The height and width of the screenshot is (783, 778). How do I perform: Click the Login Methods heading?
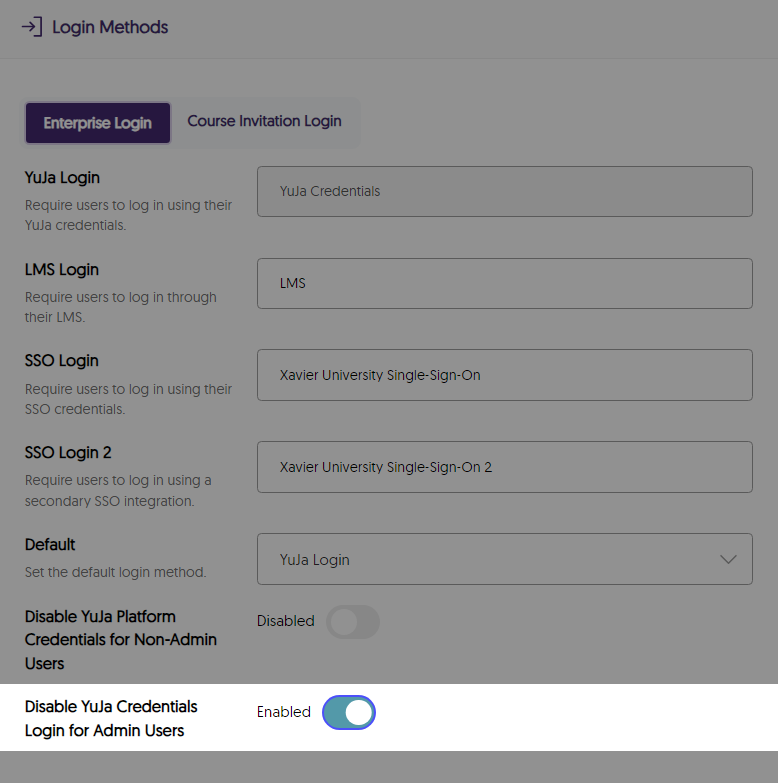pos(110,27)
